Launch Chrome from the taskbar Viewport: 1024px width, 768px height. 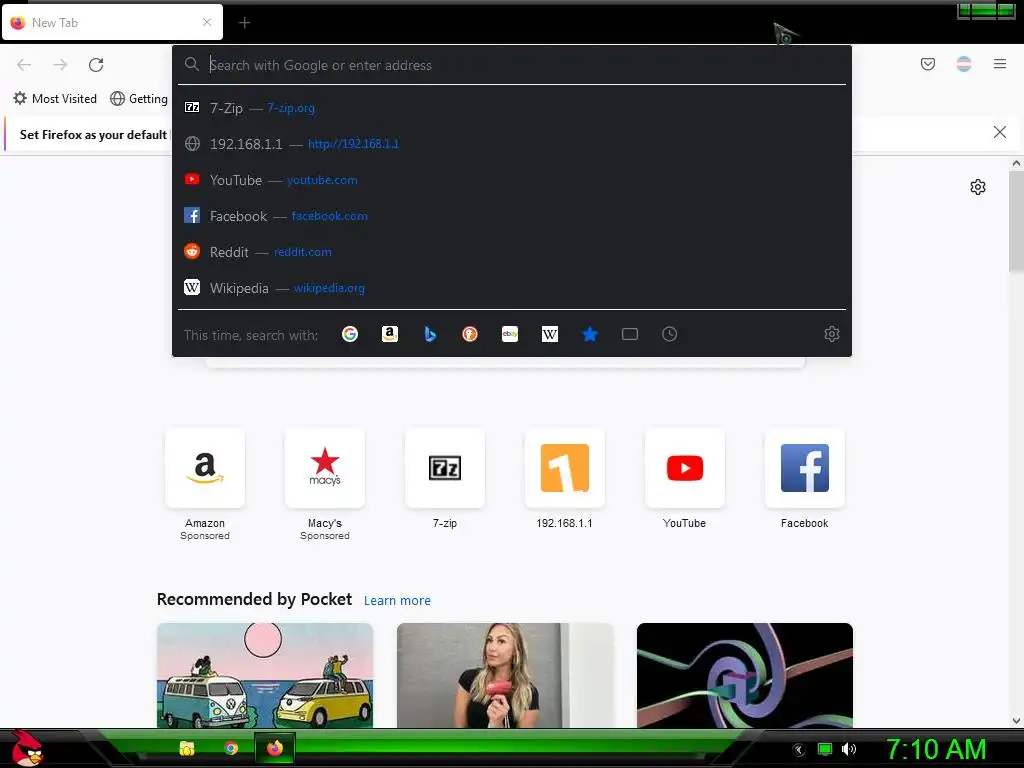(x=231, y=748)
